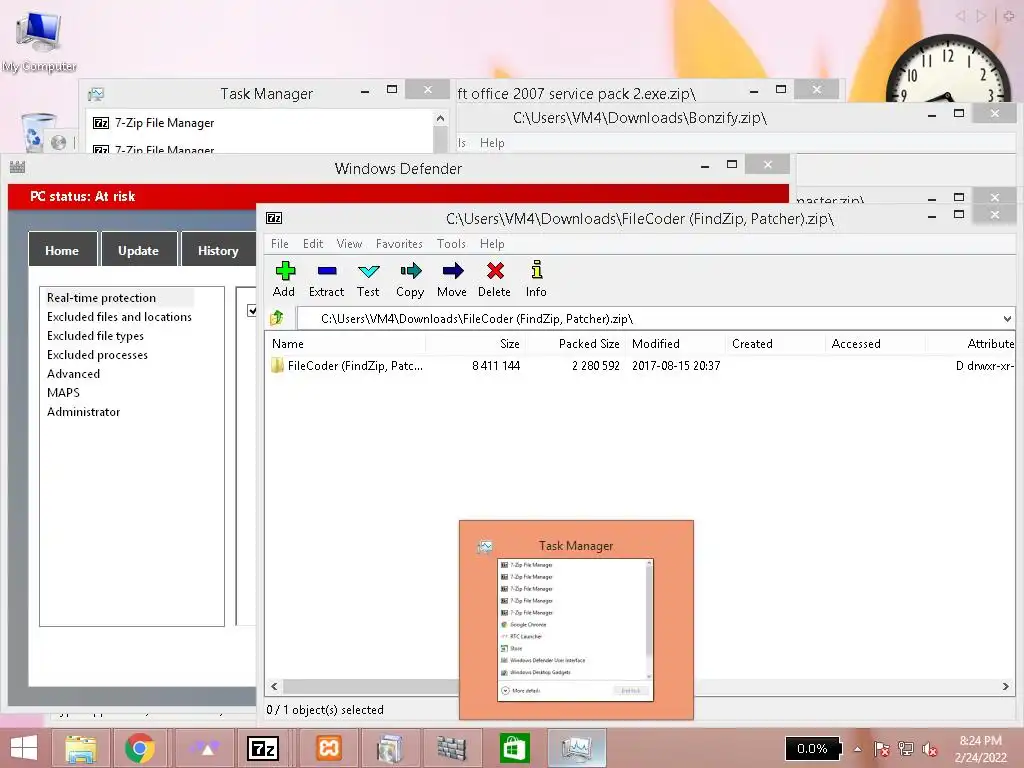Click the desktop clock gadget
The image size is (1024, 768).
point(947,69)
